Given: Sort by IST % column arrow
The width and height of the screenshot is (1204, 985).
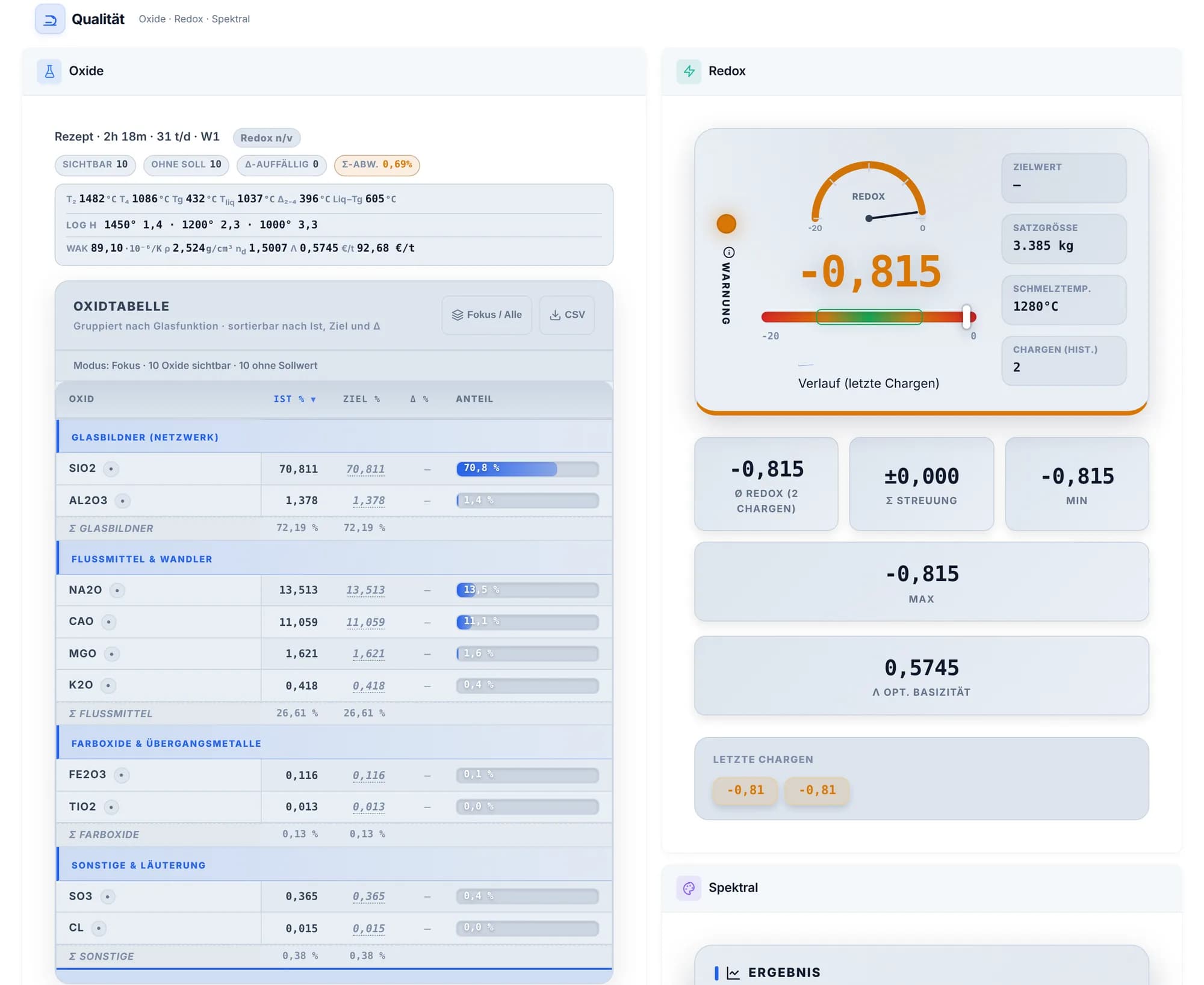Looking at the screenshot, I should coord(313,400).
